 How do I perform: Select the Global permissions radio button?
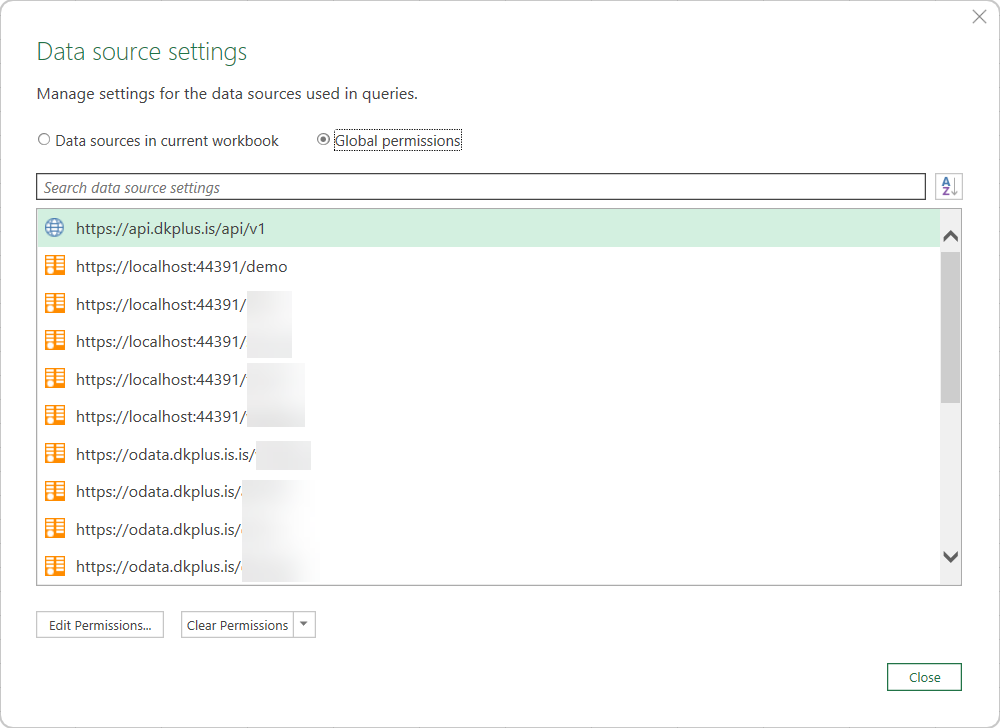[x=323, y=140]
